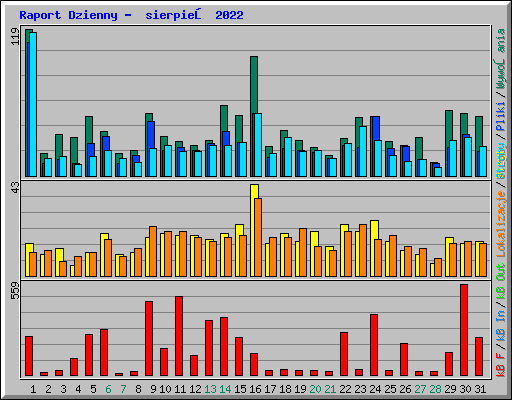The width and height of the screenshot is (512, 400).
Task: Click the red kB bar for day 24
Action: click(x=374, y=345)
